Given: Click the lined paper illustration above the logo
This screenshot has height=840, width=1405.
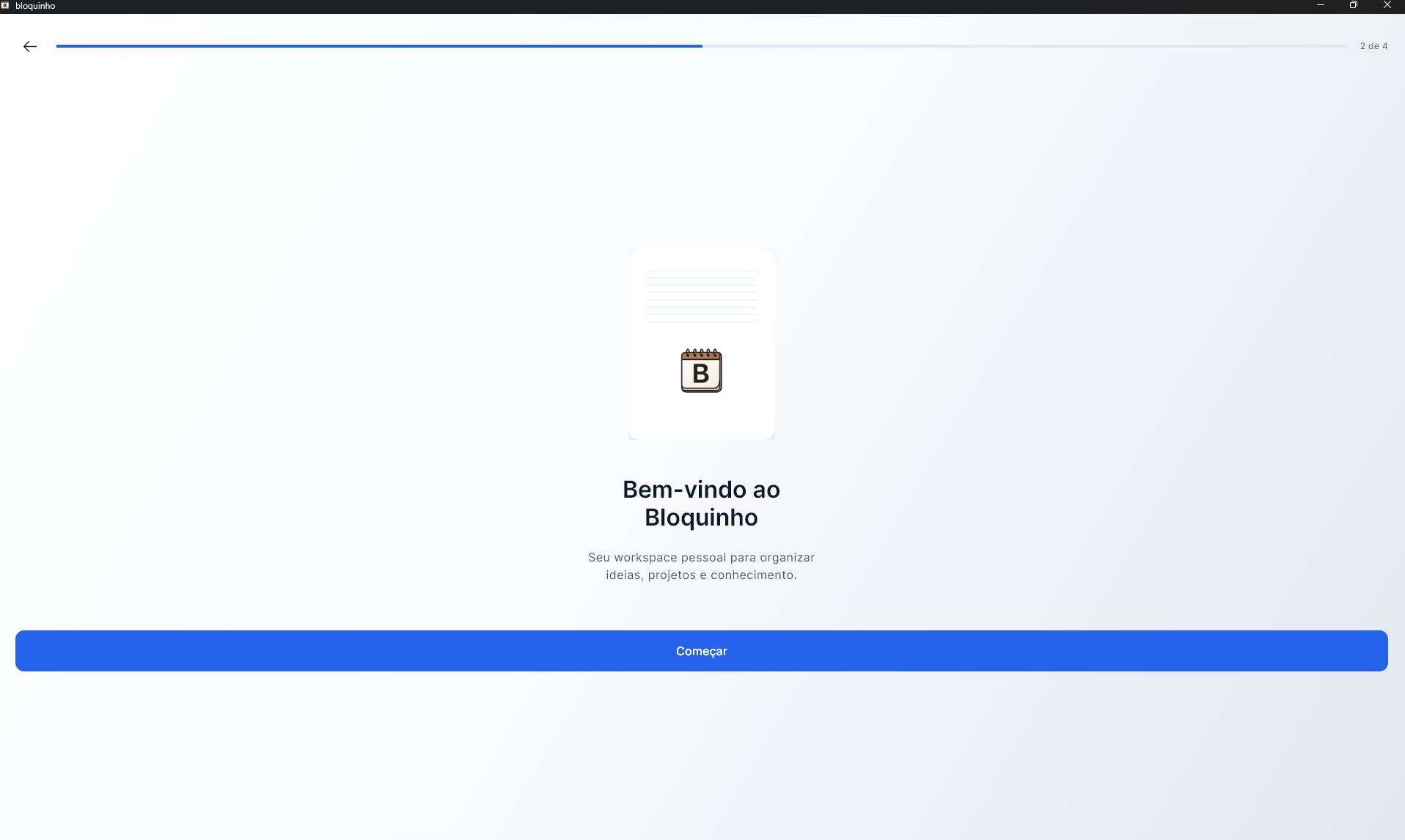Looking at the screenshot, I should point(701,296).
